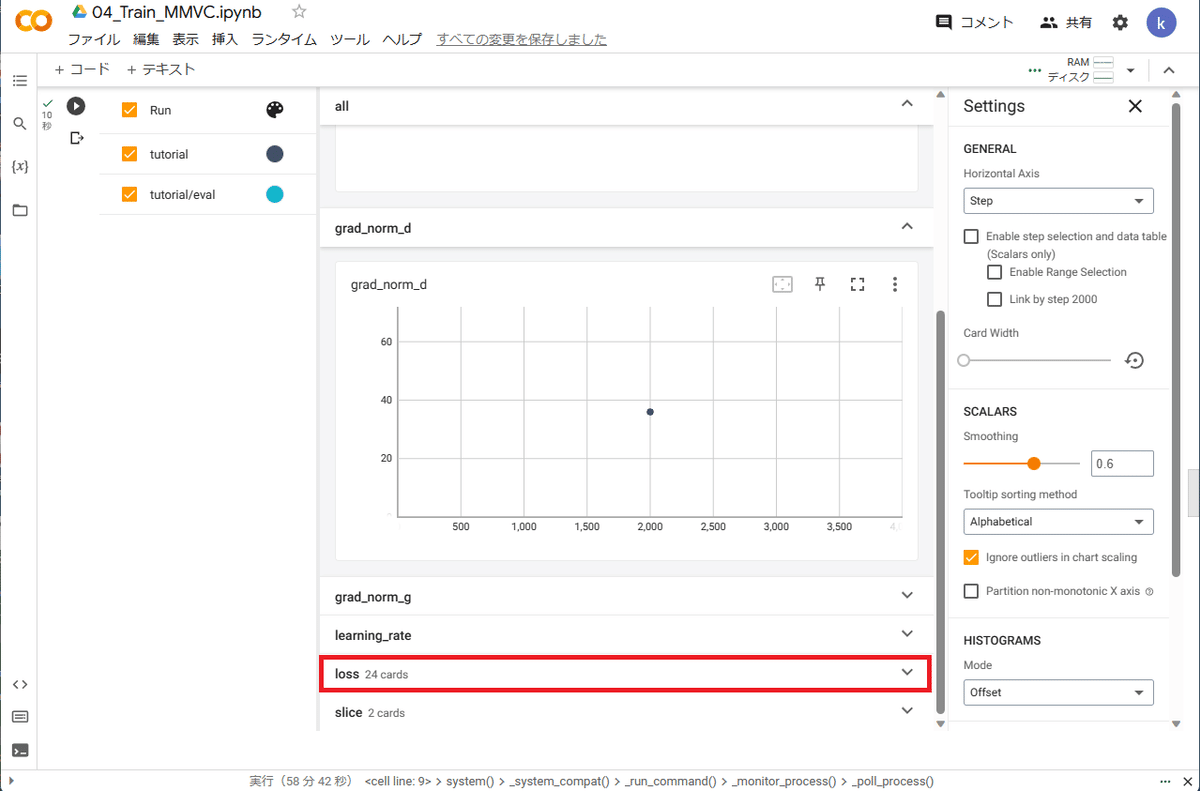
Task: Open the コメント button
Action: (974, 22)
